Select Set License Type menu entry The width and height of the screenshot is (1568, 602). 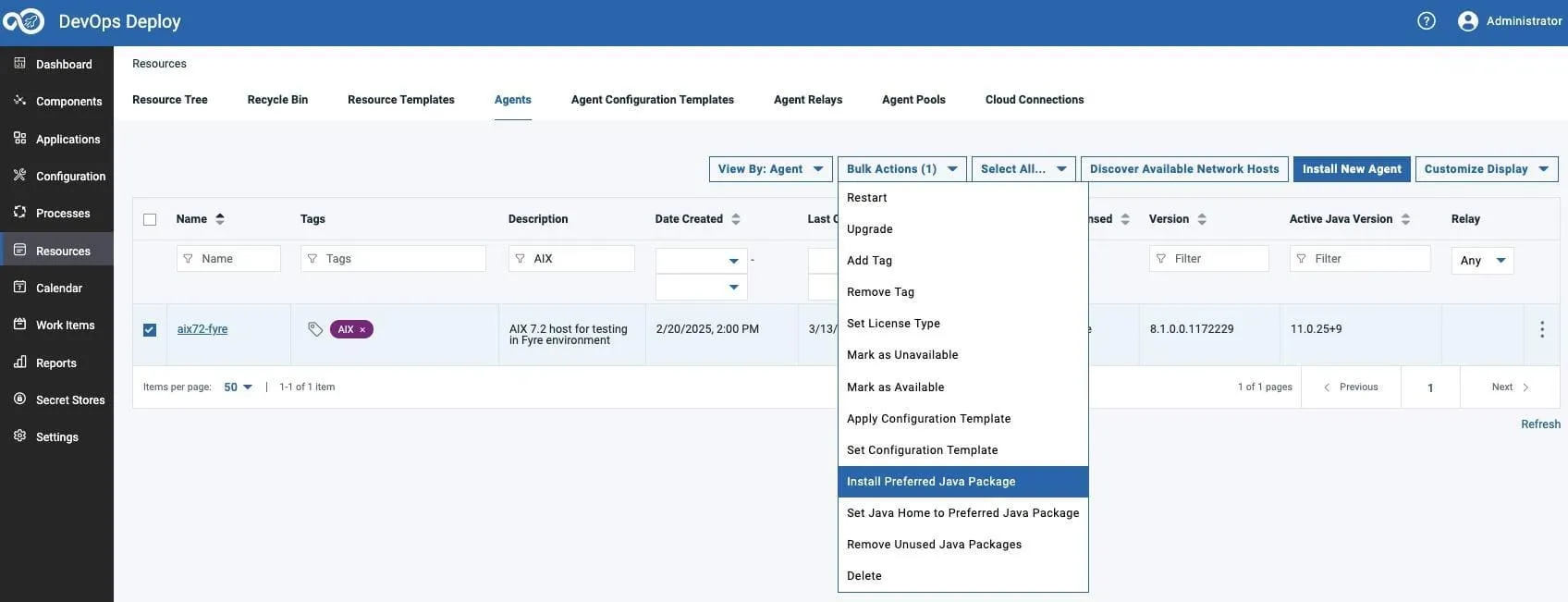(x=962, y=324)
